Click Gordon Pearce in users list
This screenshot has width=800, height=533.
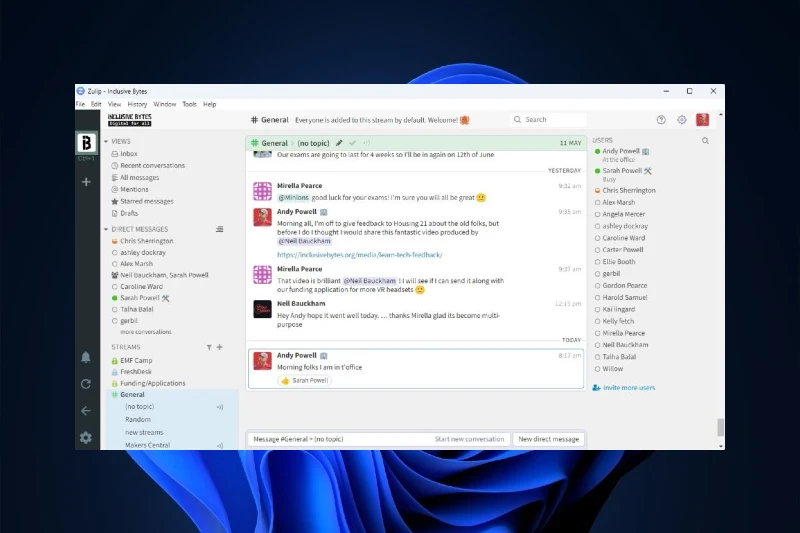624,286
